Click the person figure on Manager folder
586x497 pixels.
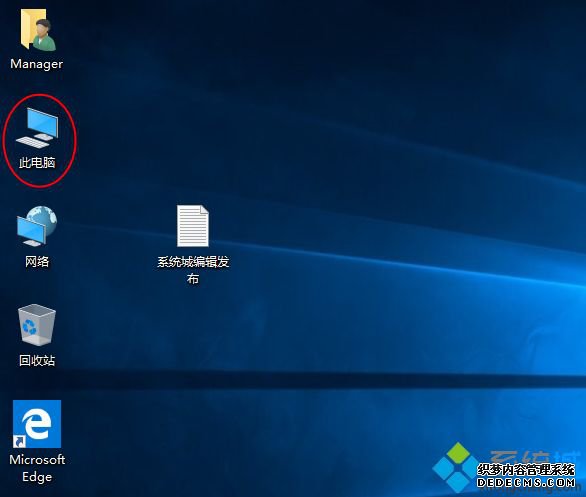click(x=45, y=36)
